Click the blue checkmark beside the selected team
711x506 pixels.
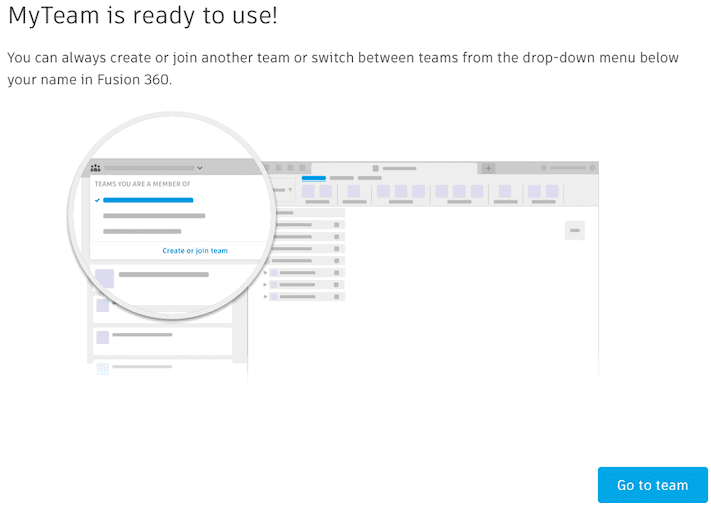click(x=97, y=200)
